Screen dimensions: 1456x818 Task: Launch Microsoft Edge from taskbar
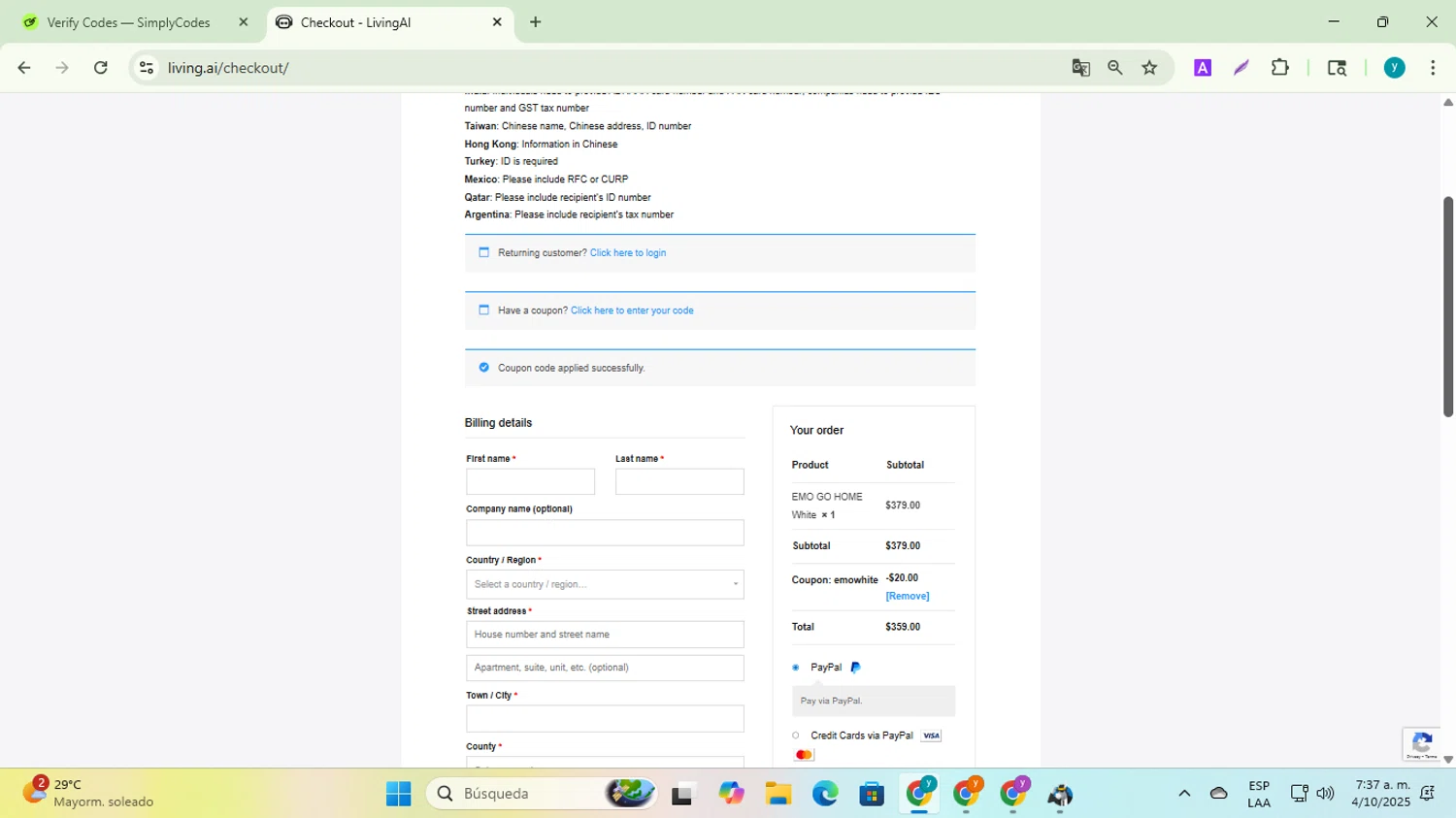(x=825, y=794)
